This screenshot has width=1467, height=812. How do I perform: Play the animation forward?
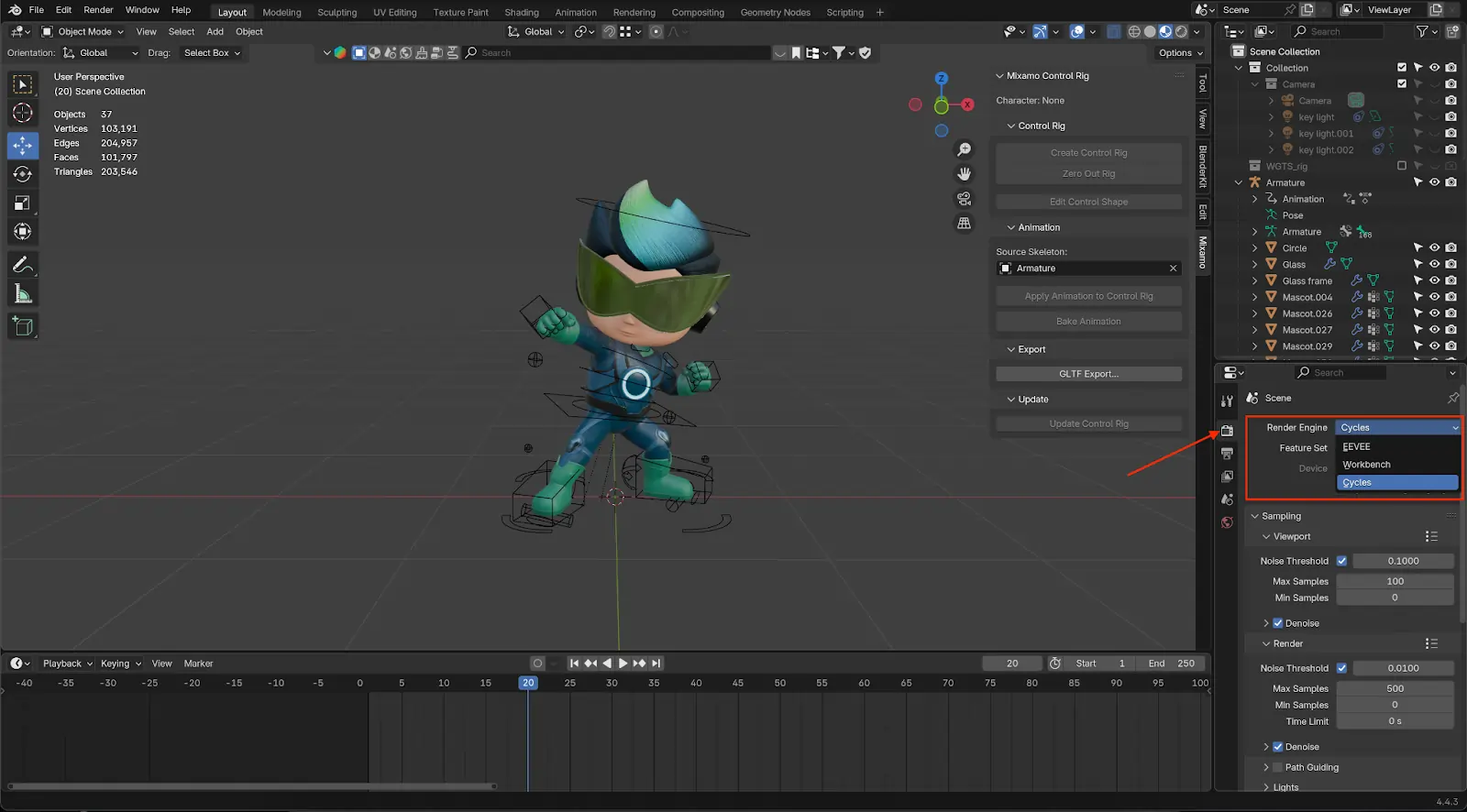(x=623, y=664)
